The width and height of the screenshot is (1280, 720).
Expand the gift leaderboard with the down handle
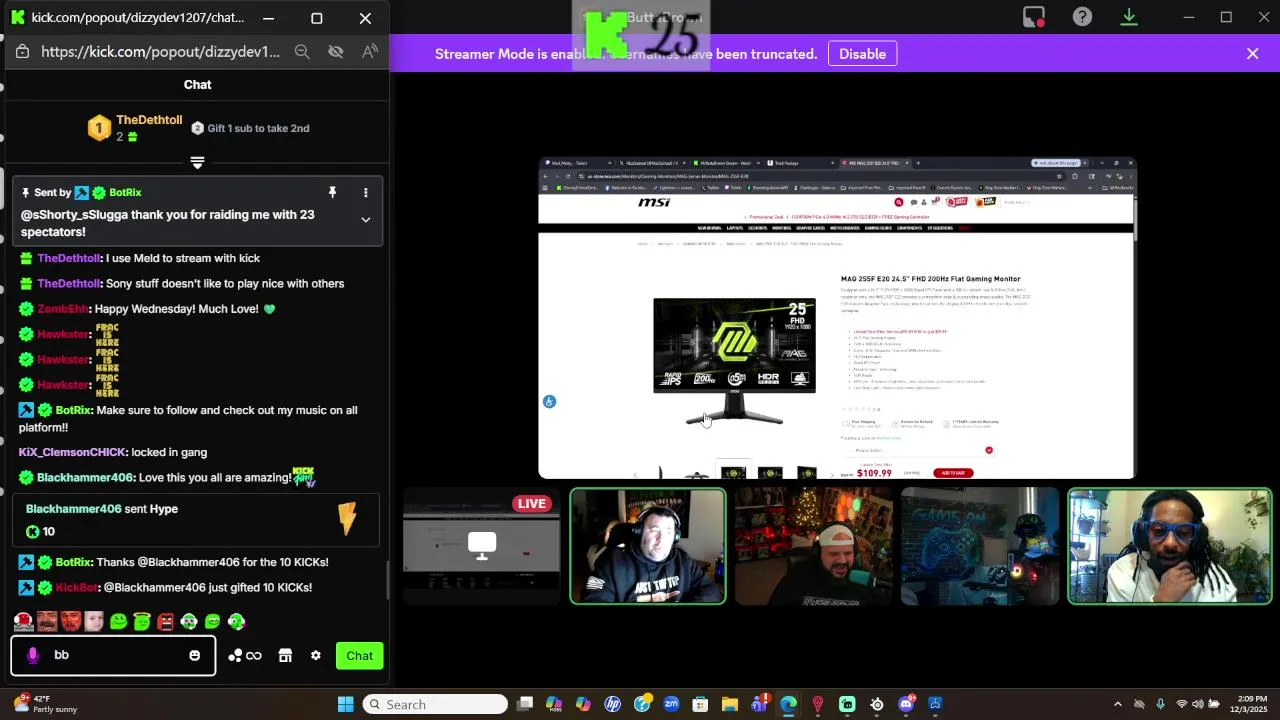197,162
